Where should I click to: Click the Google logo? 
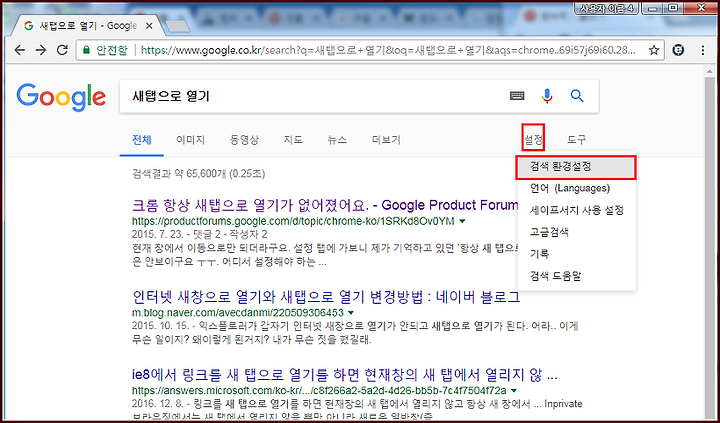click(x=61, y=97)
